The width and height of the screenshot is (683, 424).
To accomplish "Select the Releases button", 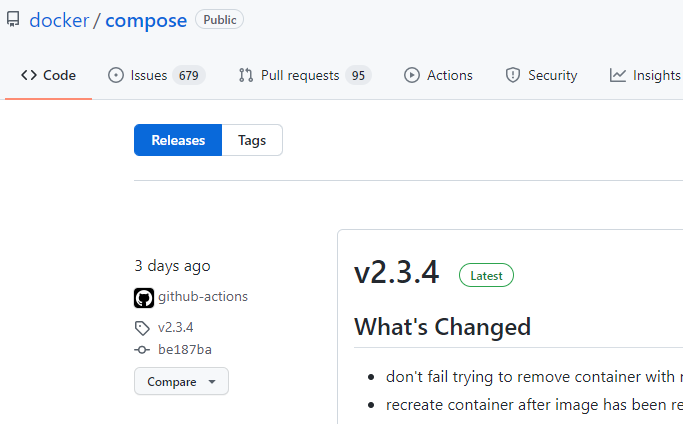I will 178,140.
